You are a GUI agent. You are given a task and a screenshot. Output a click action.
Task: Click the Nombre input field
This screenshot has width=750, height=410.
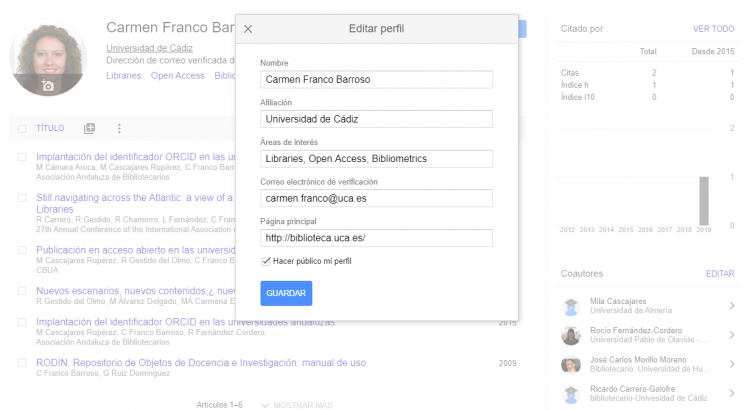[376, 79]
